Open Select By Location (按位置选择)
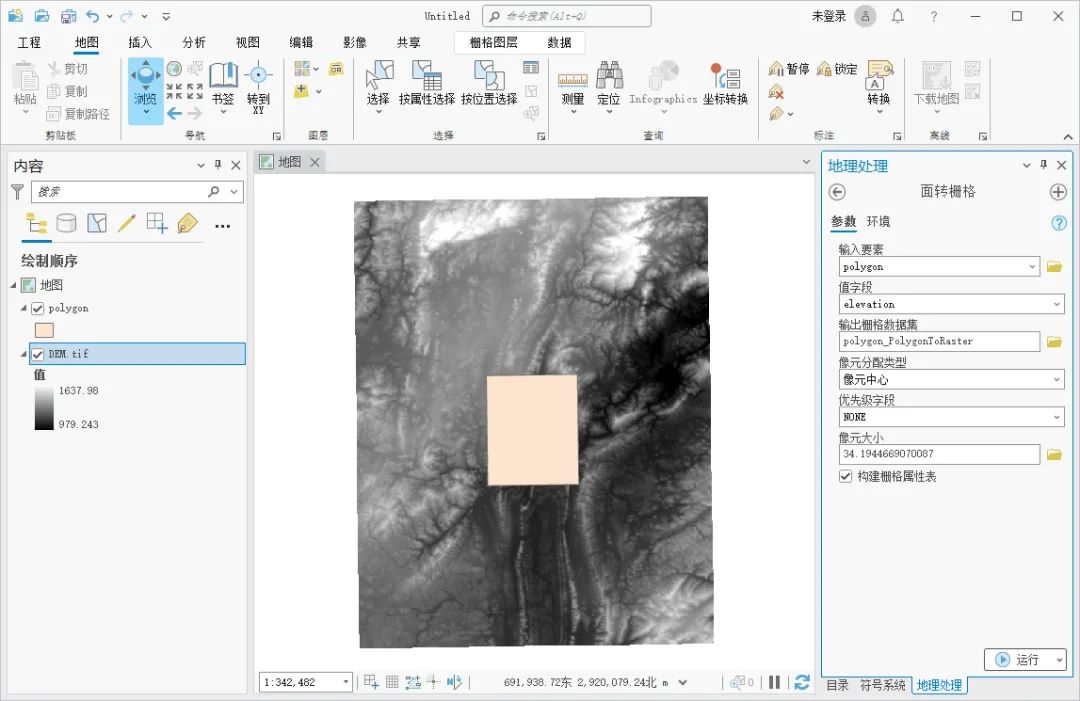 click(x=489, y=83)
